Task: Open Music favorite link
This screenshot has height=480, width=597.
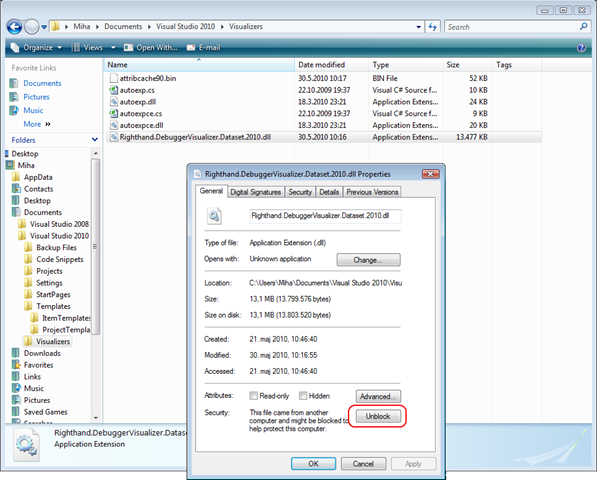Action: [33, 110]
